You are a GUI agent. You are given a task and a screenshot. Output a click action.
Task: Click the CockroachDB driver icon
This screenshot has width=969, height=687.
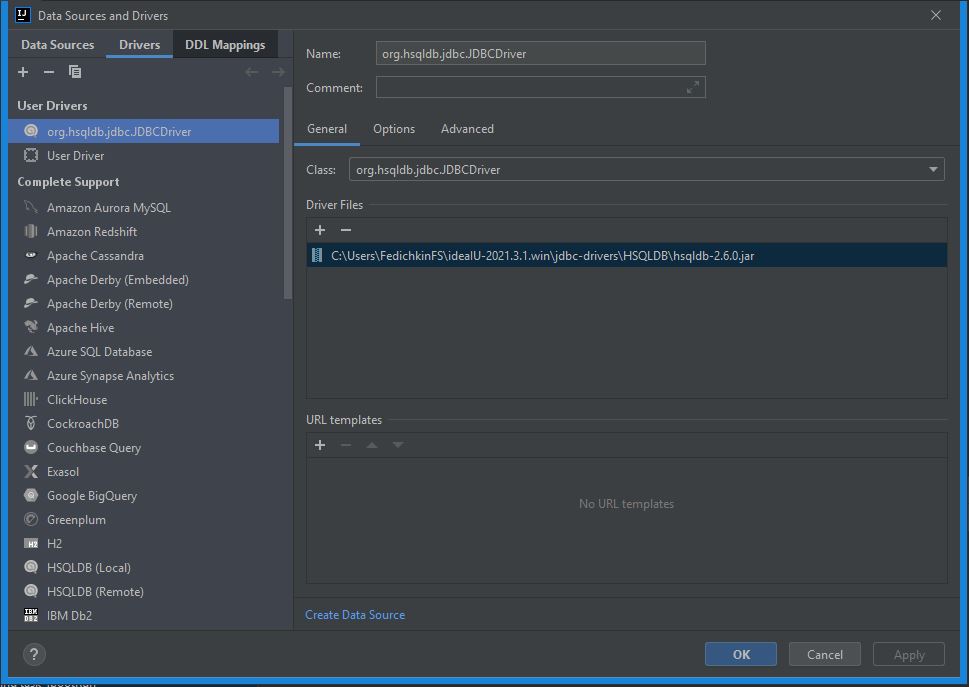(x=31, y=423)
